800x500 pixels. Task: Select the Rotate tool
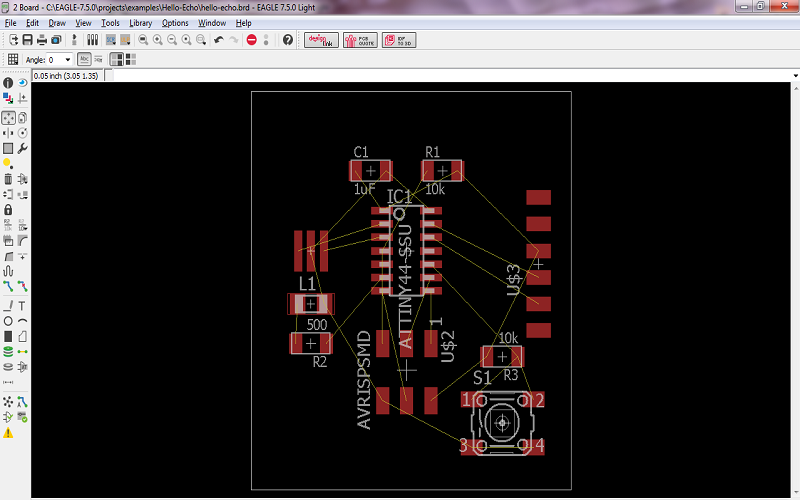[x=22, y=133]
